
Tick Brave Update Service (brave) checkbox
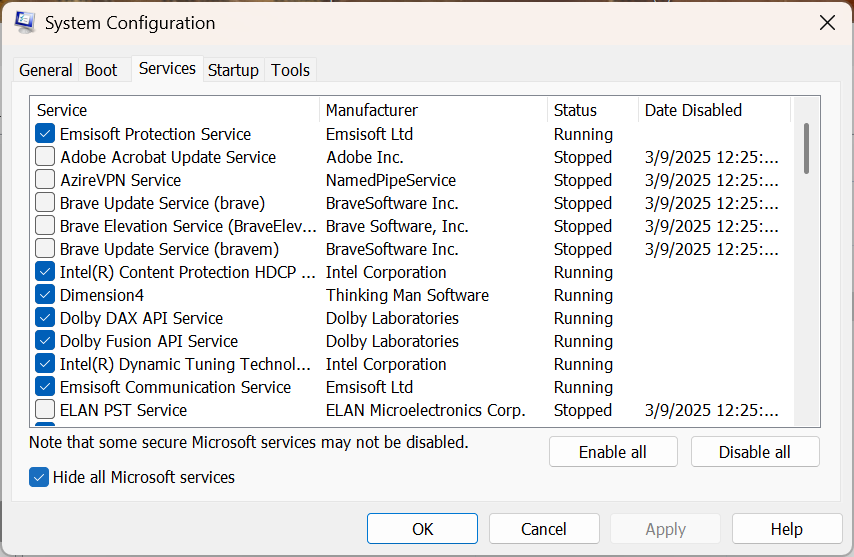tap(45, 203)
